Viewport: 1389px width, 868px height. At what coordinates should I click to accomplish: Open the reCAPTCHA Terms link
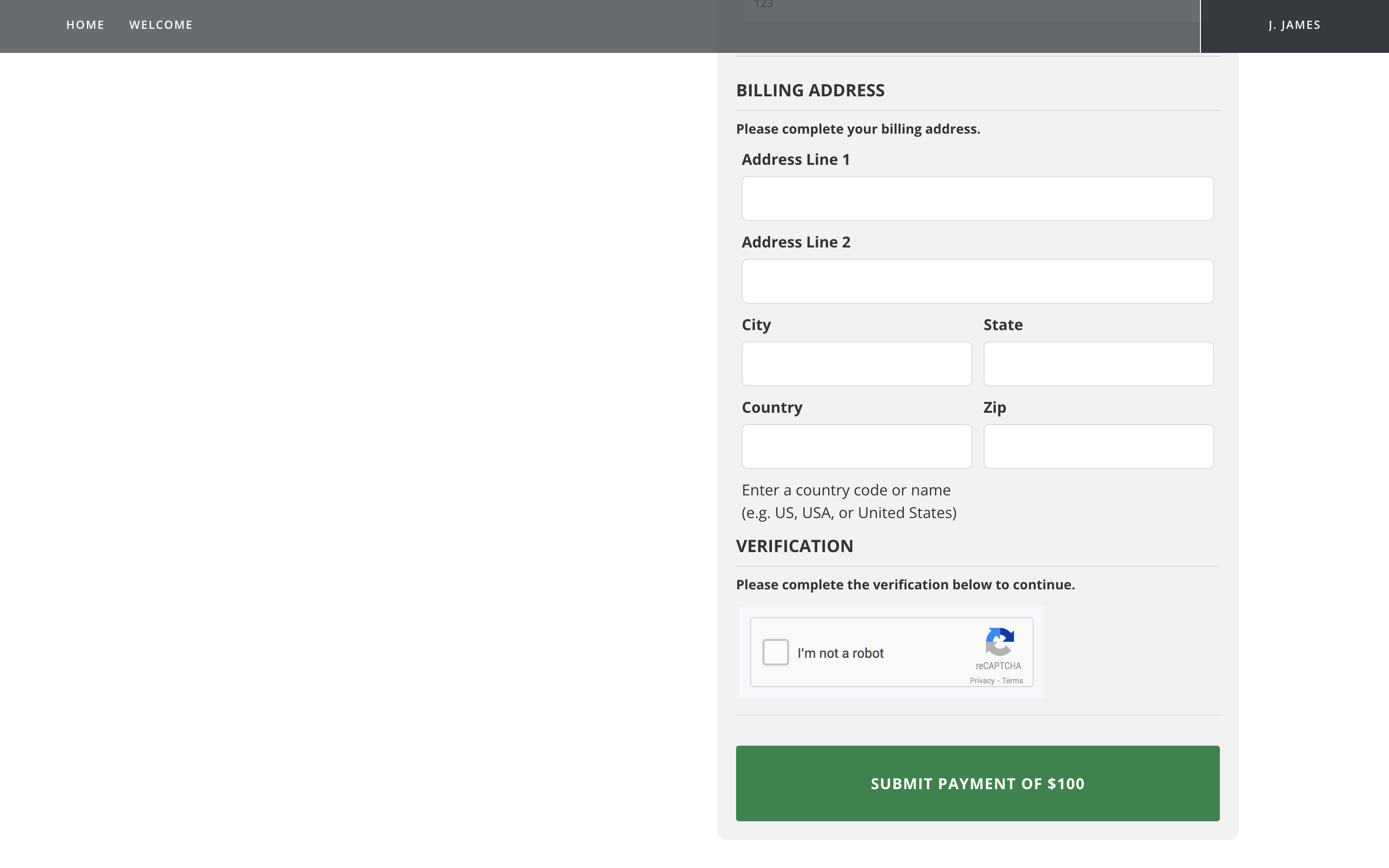[x=1012, y=681]
